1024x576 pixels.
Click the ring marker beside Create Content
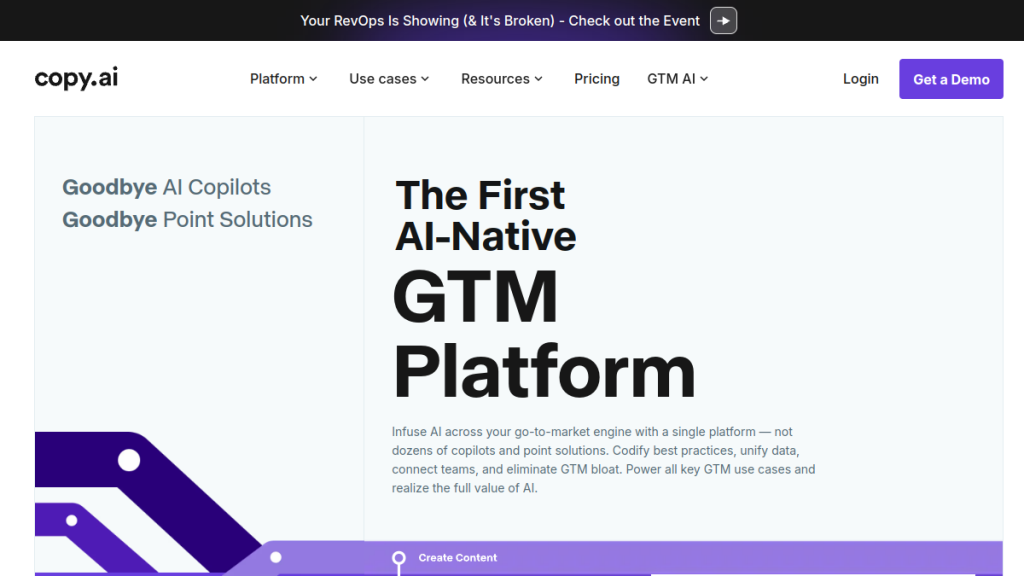(399, 558)
